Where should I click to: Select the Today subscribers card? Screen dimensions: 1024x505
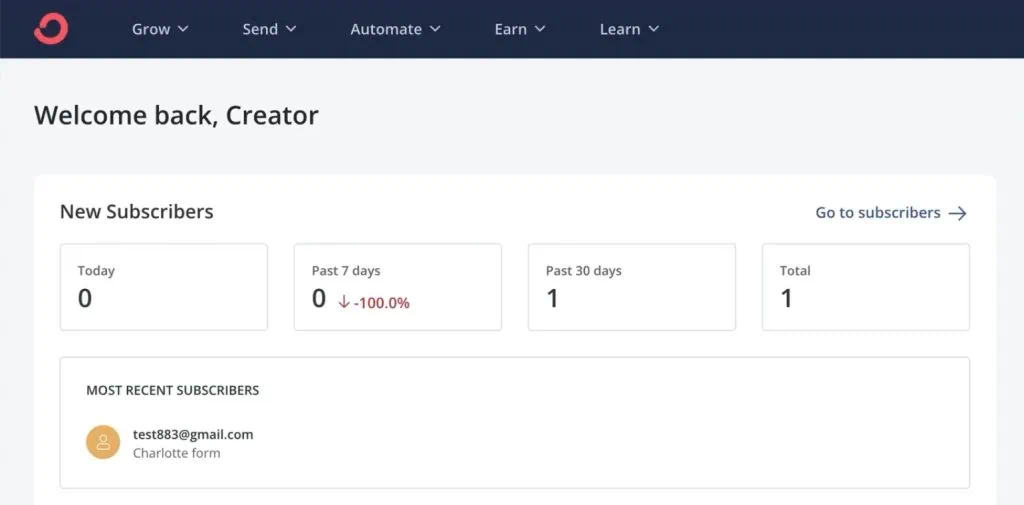coord(164,287)
